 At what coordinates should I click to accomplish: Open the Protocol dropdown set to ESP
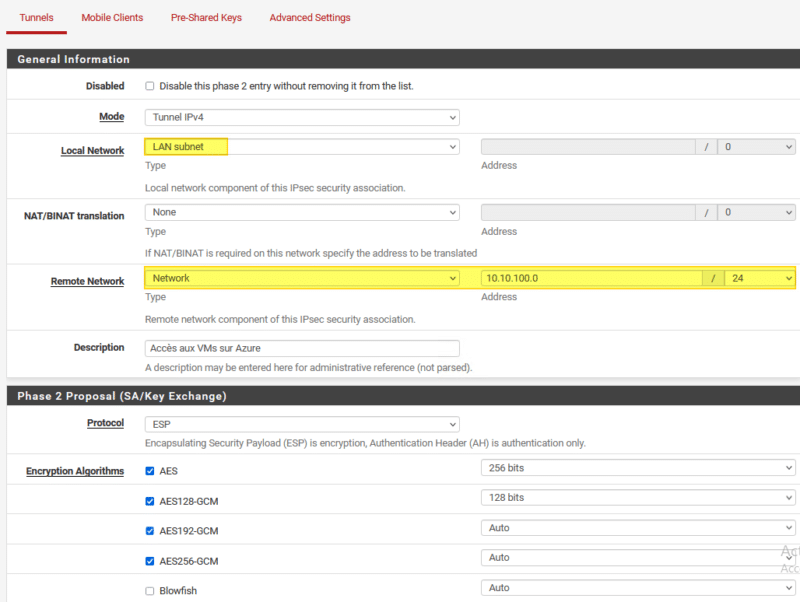[302, 424]
